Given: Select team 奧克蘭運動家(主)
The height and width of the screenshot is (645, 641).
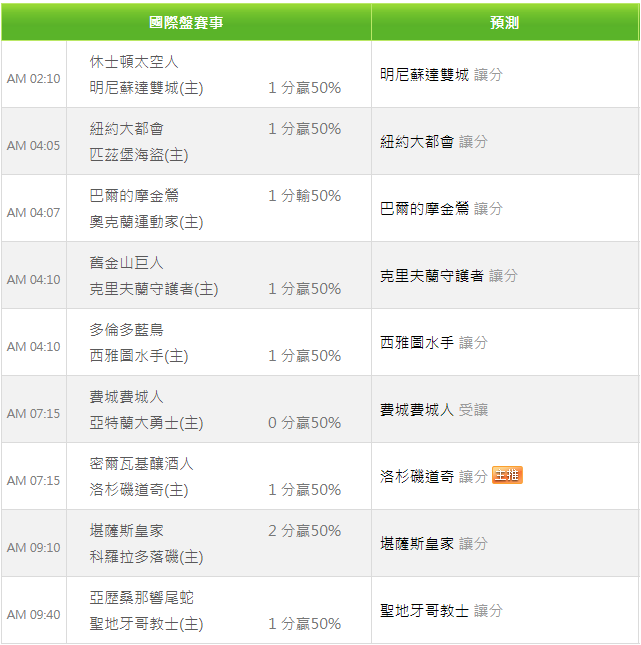Looking at the screenshot, I should coord(146,222).
